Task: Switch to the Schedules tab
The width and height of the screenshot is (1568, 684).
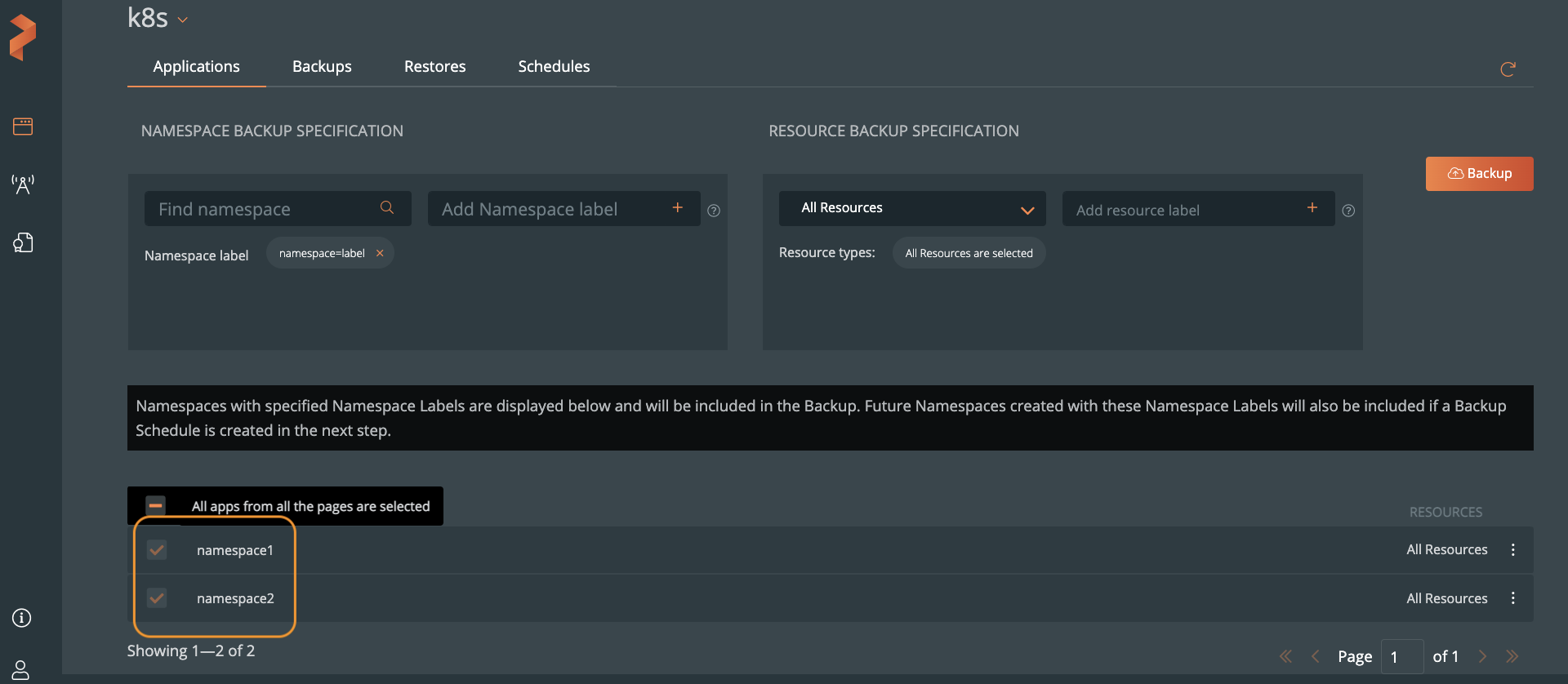Action: pos(554,67)
